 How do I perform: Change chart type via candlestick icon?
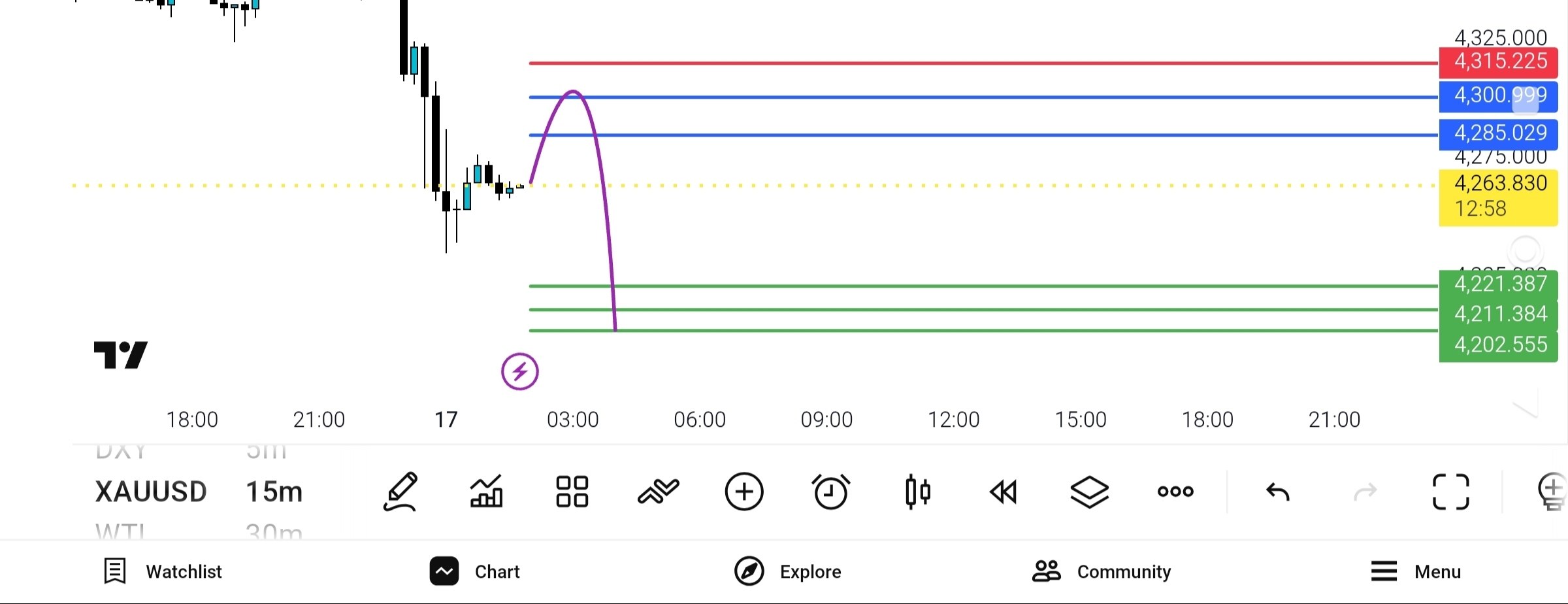[x=917, y=491]
